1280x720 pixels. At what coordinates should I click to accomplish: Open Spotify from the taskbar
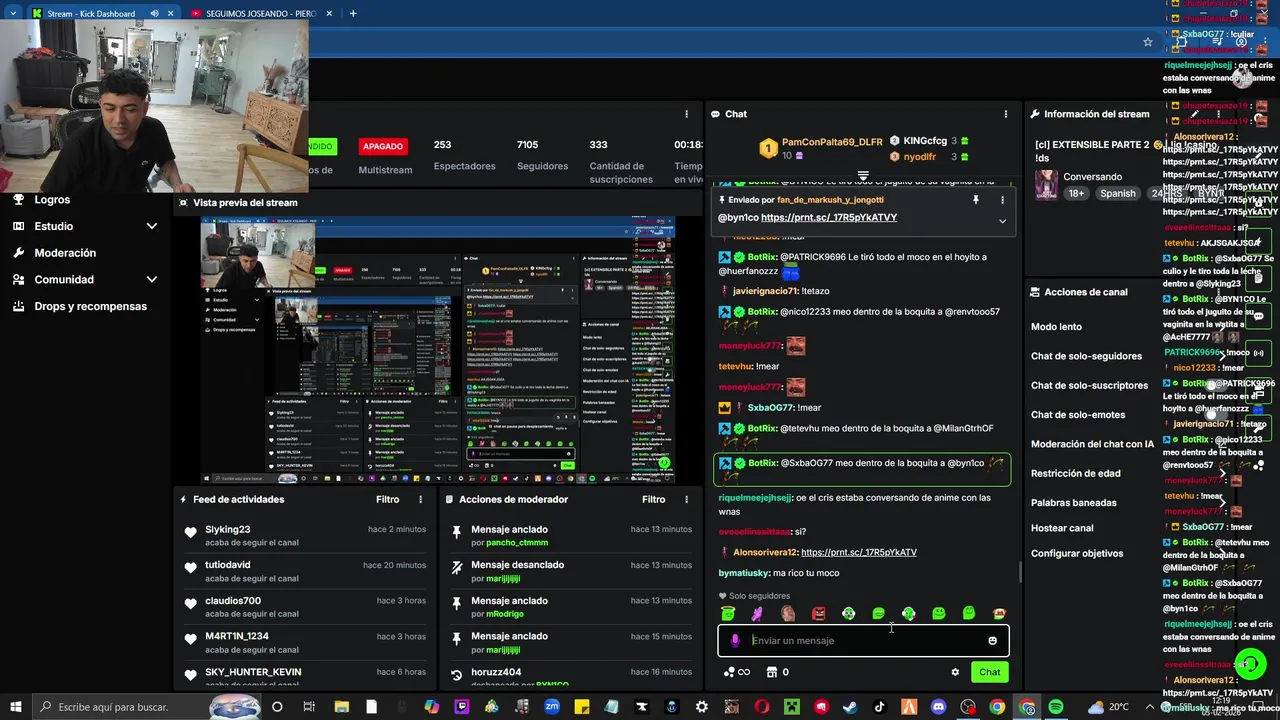coord(1056,707)
